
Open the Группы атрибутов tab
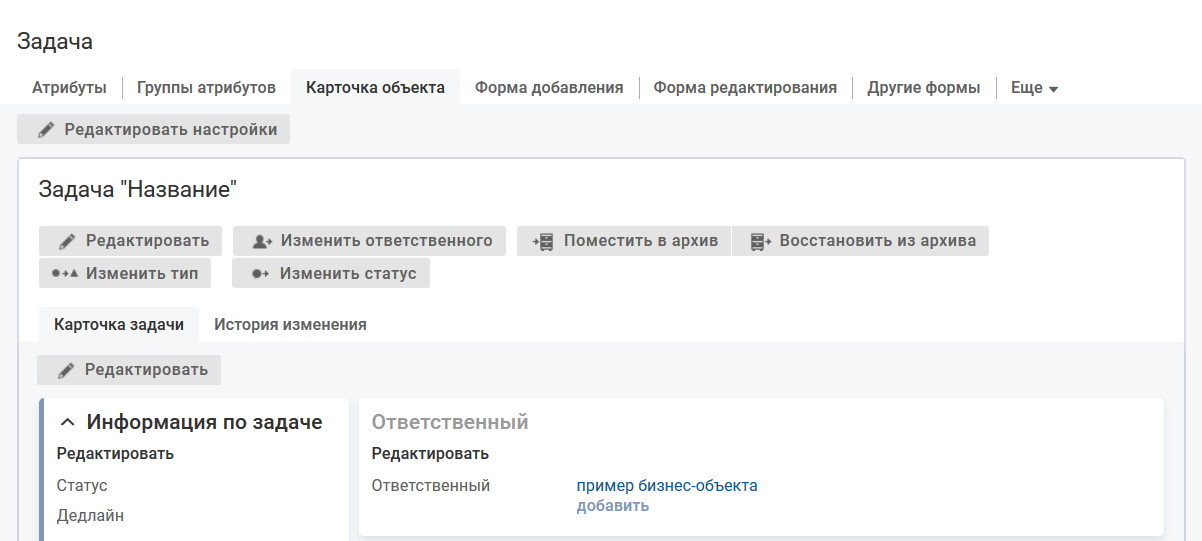pos(206,88)
